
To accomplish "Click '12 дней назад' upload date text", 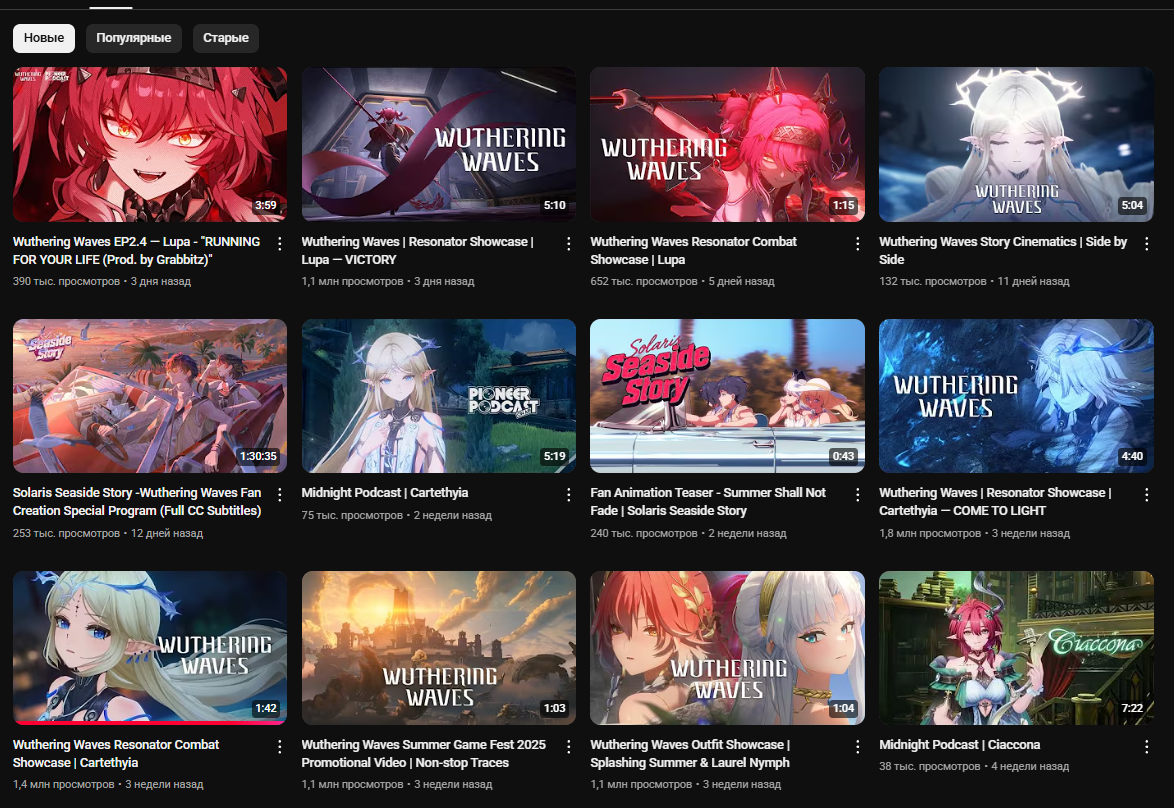I will (x=167, y=533).
